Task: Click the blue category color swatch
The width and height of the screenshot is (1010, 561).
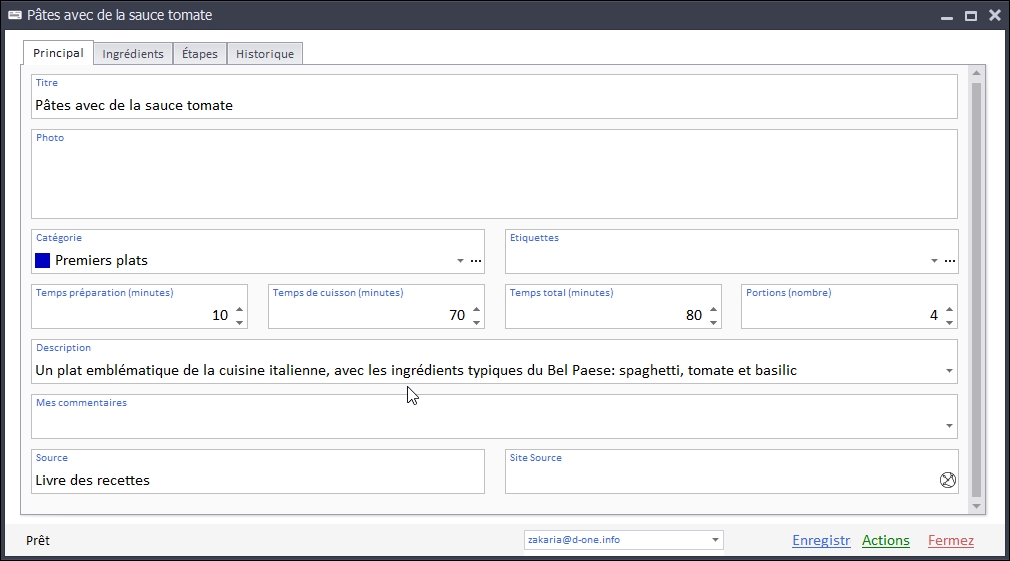Action: (43, 261)
